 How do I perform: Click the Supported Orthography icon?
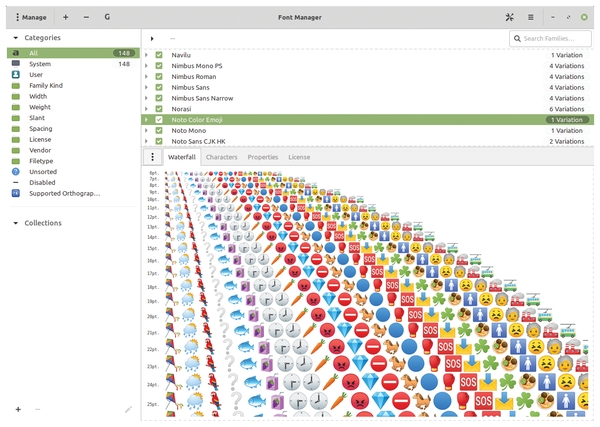click(x=16, y=193)
